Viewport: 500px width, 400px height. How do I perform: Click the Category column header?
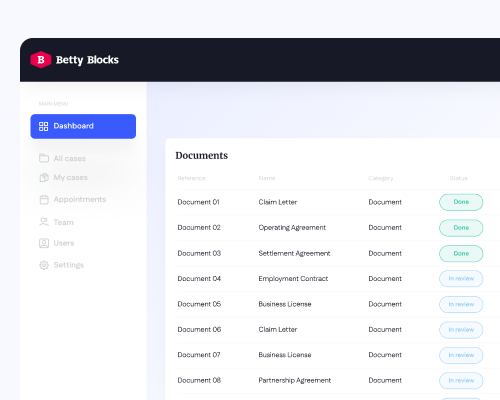click(x=381, y=178)
